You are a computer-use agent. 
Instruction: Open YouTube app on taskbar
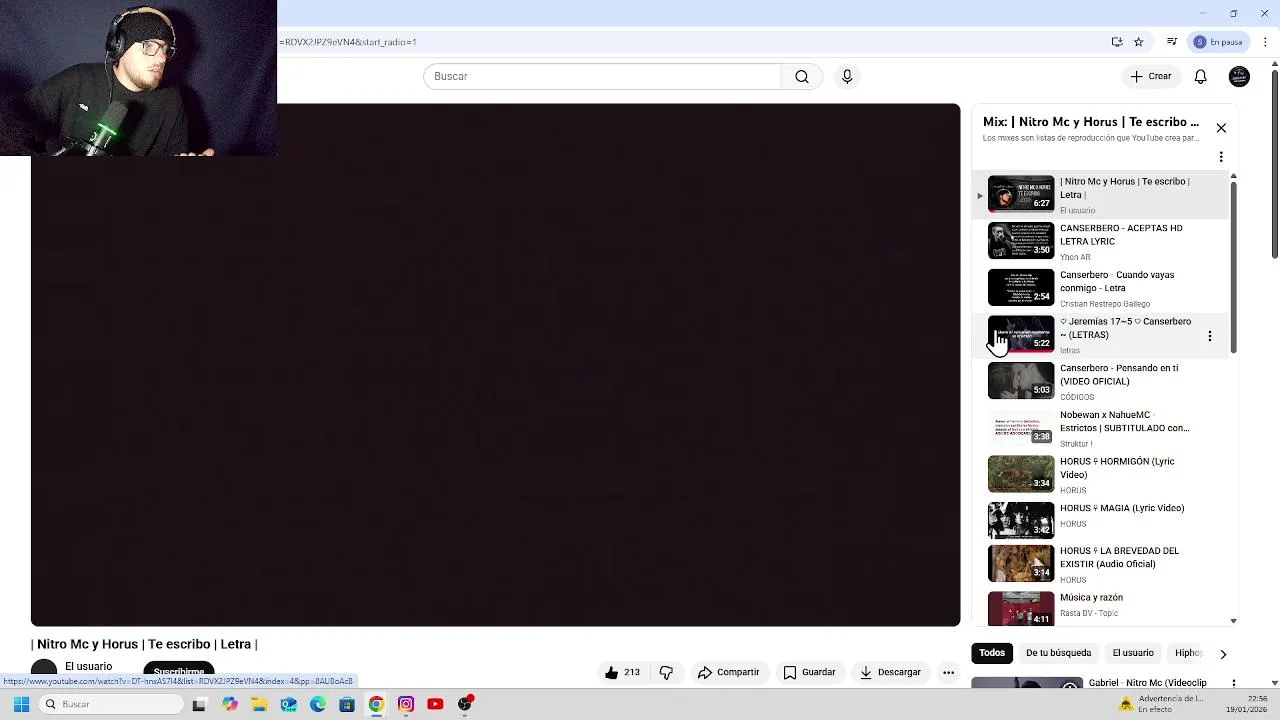pos(435,704)
